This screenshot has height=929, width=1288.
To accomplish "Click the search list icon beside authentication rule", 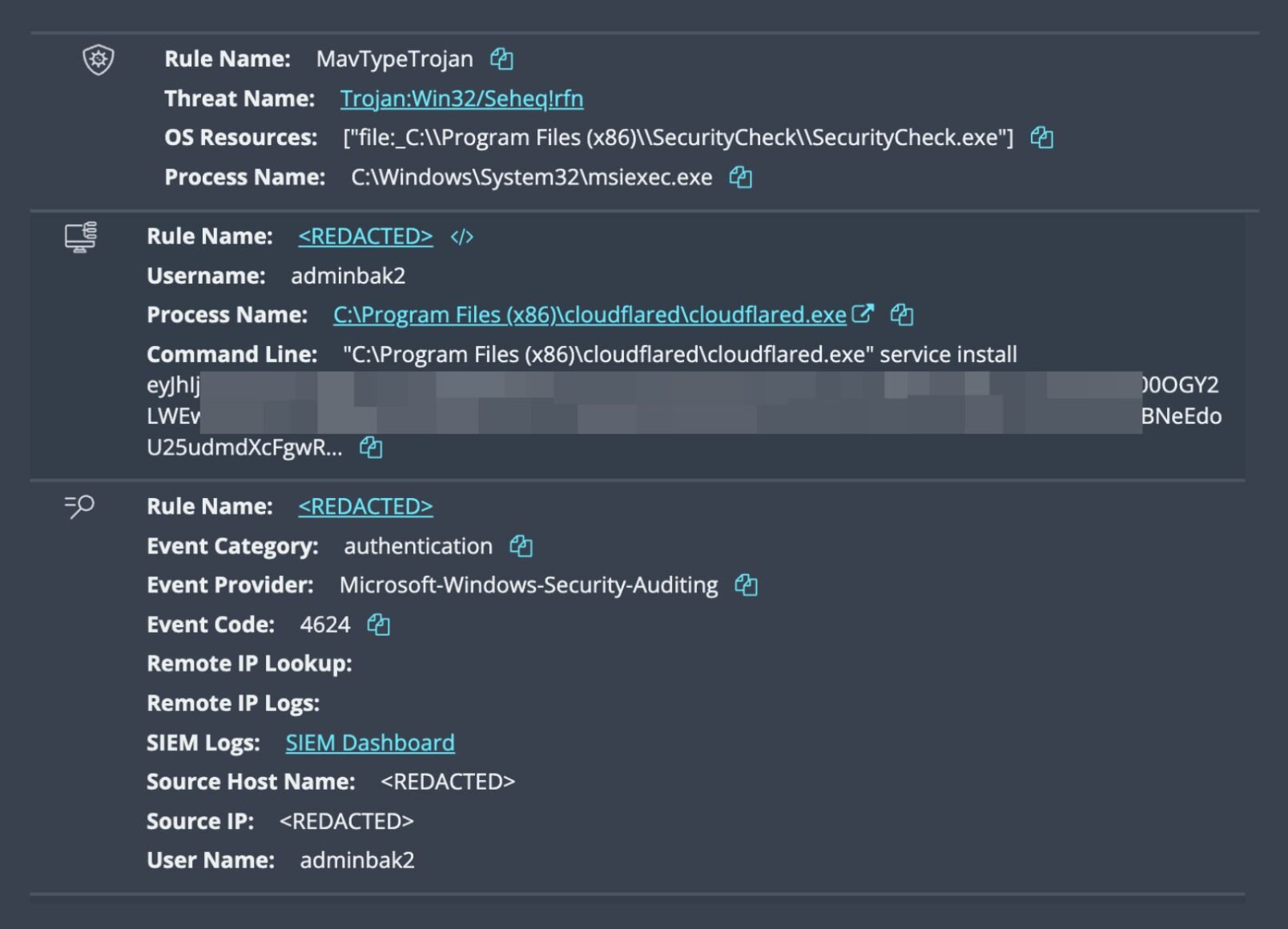I will point(79,506).
